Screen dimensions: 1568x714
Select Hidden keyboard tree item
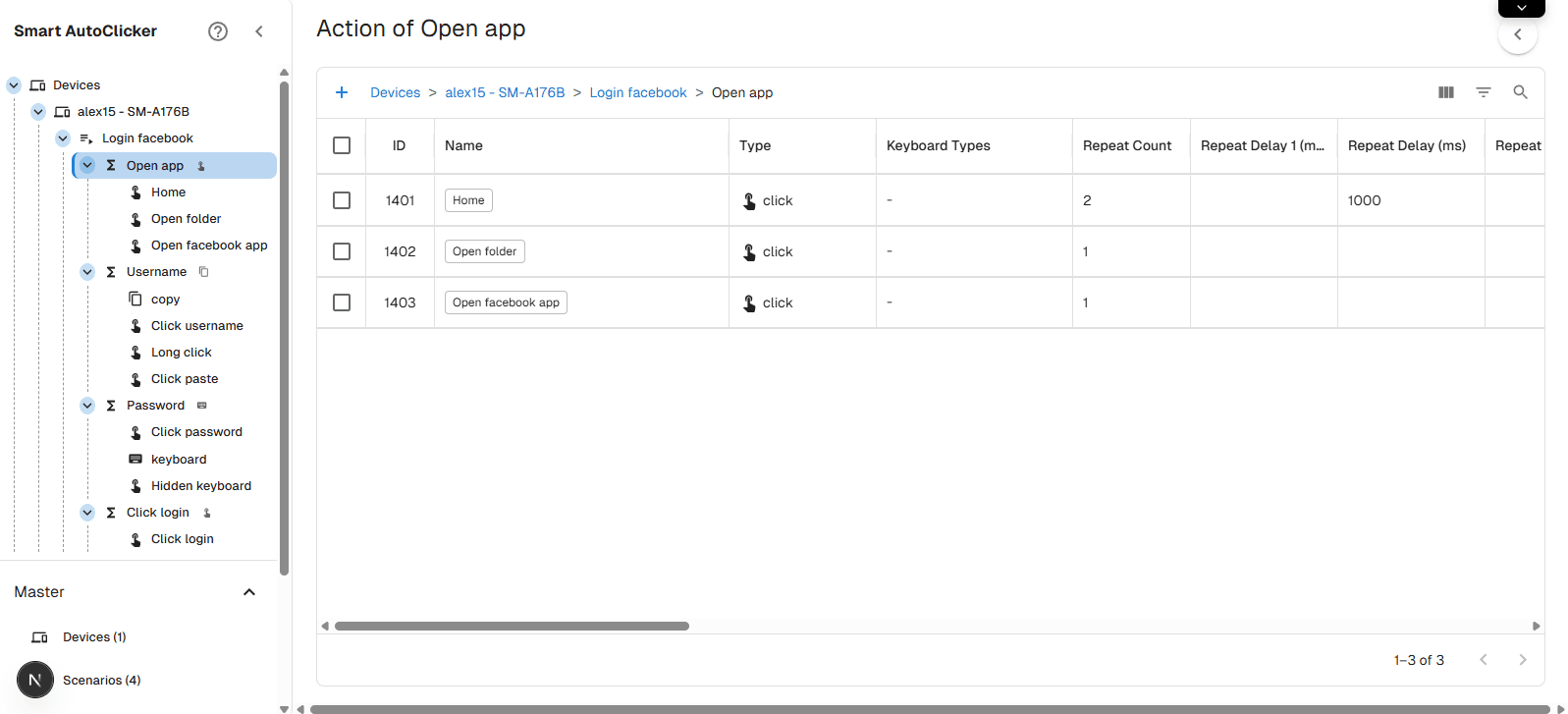click(200, 486)
